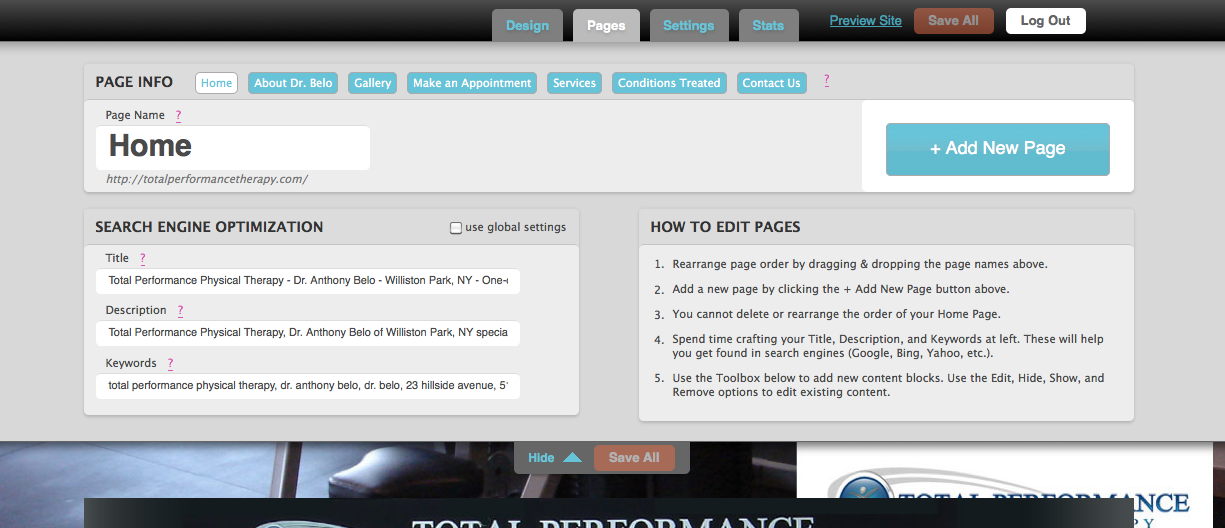Click the + Add New Page button

(997, 149)
